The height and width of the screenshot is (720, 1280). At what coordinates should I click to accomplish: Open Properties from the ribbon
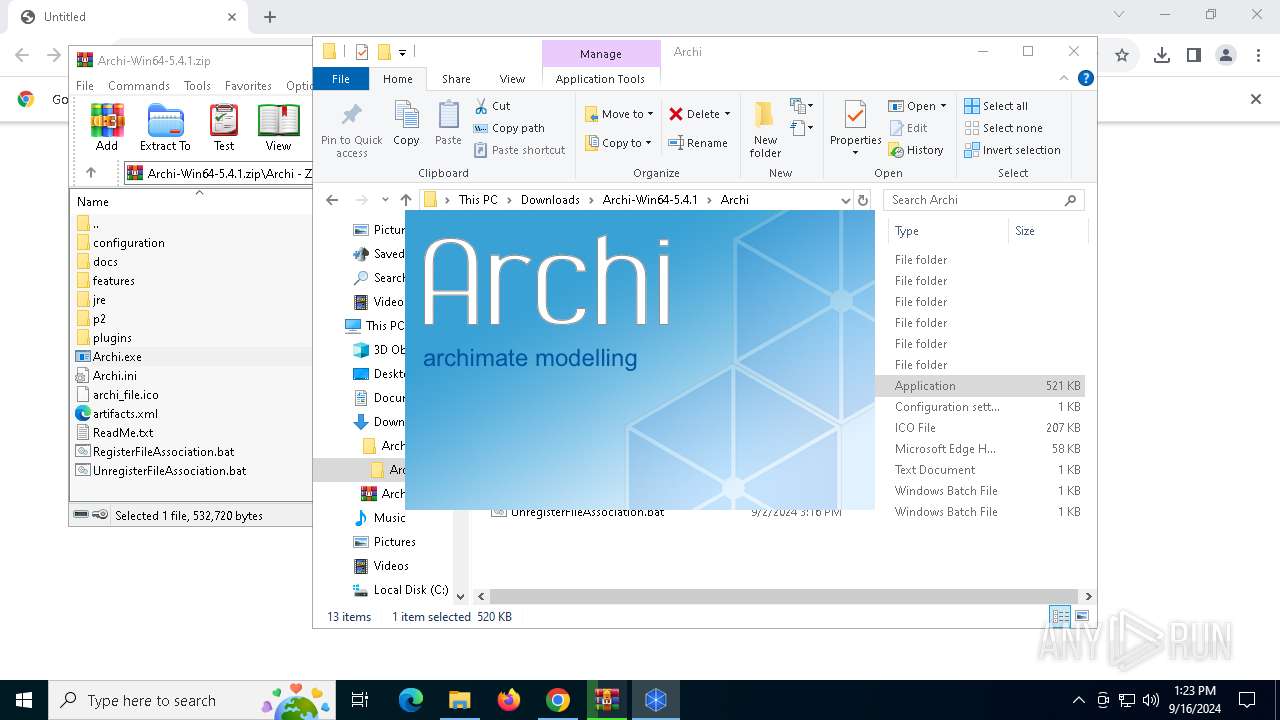pos(855,129)
